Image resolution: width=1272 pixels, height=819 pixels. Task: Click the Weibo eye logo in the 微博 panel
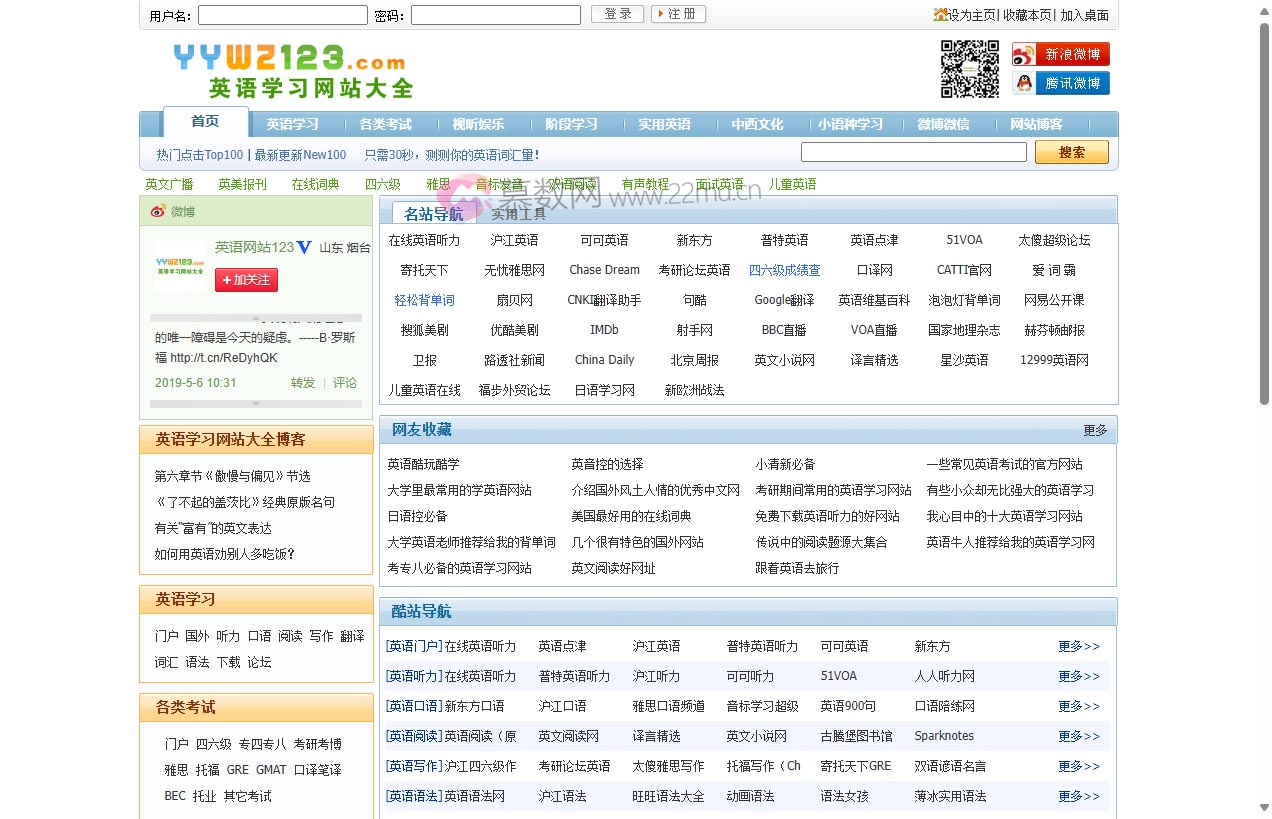158,209
